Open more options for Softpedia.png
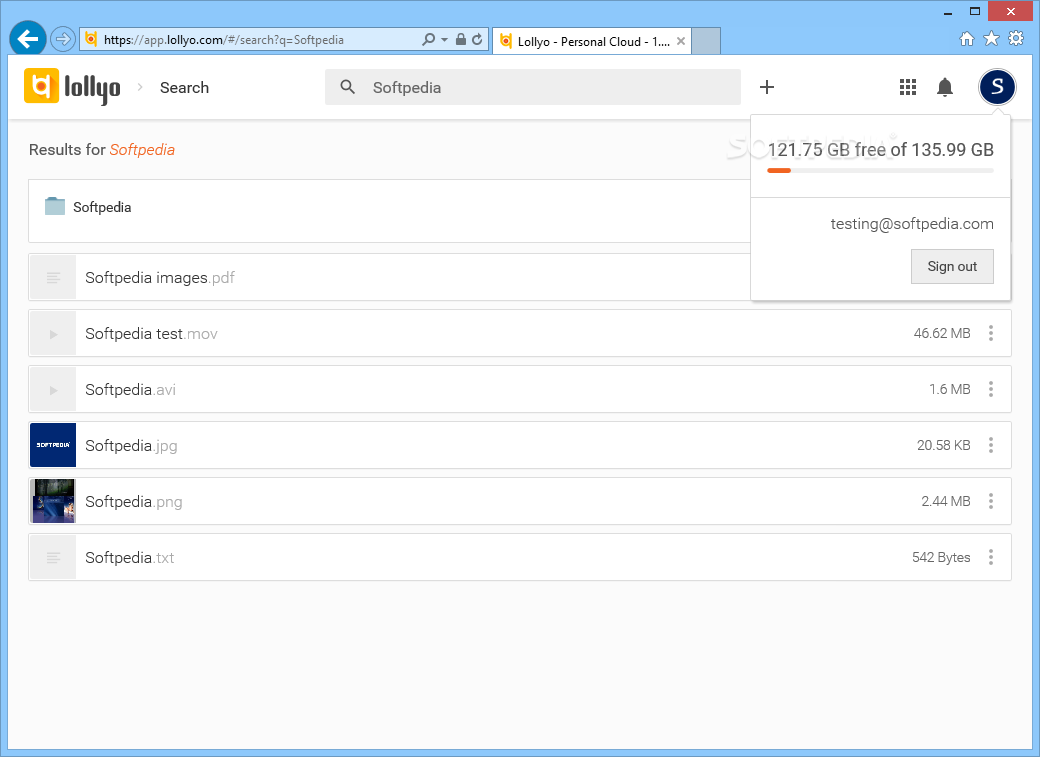 [x=991, y=501]
